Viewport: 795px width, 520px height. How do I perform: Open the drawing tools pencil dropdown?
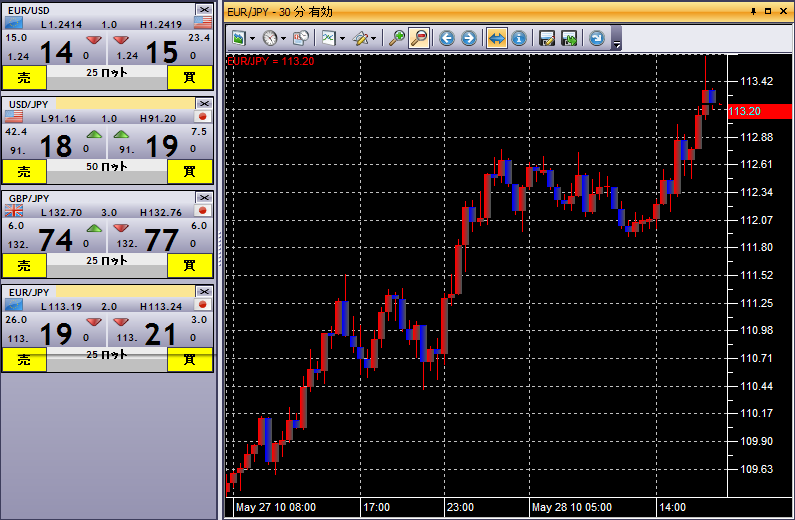(x=375, y=38)
